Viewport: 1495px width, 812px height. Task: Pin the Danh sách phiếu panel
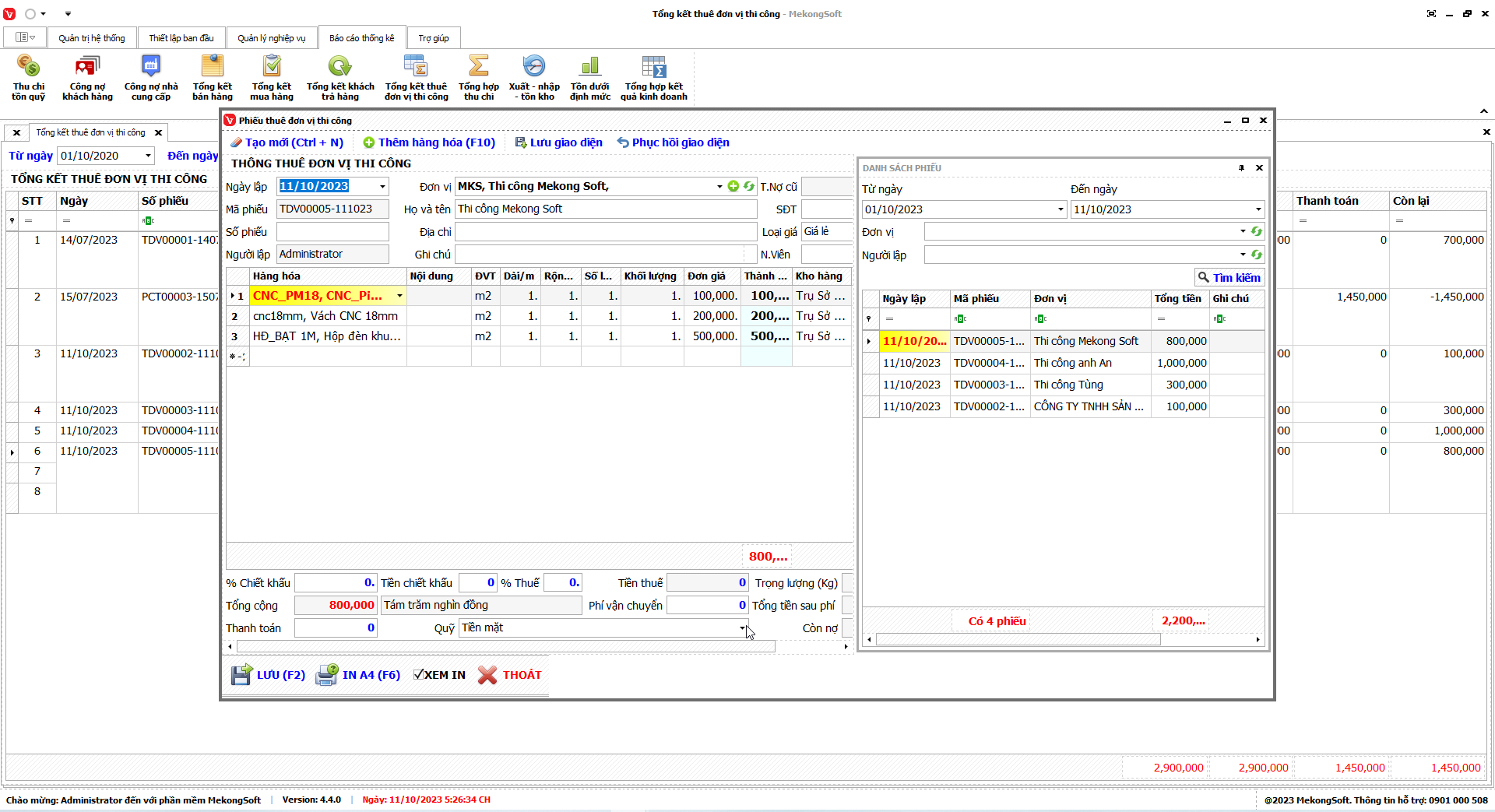click(1241, 168)
